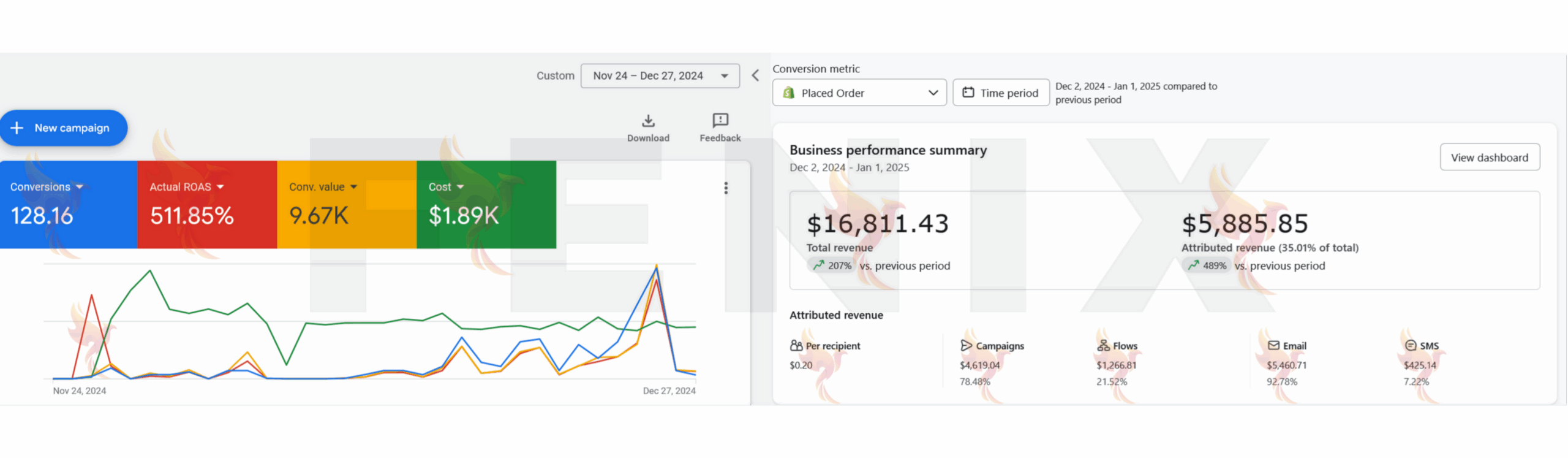
Task: Select the Conv. value metric tile
Action: pyautogui.click(x=346, y=205)
